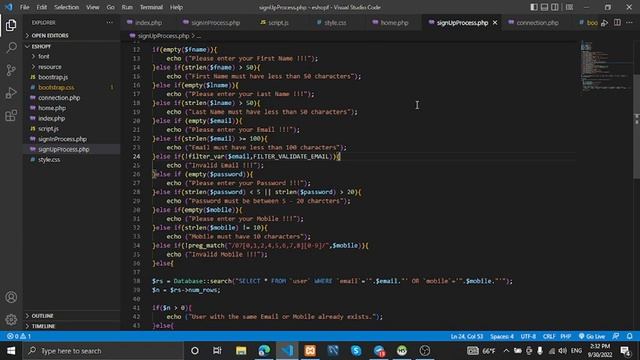The width and height of the screenshot is (640, 360).
Task: Collapse the ESHOPF folder section
Action: (x=71, y=47)
